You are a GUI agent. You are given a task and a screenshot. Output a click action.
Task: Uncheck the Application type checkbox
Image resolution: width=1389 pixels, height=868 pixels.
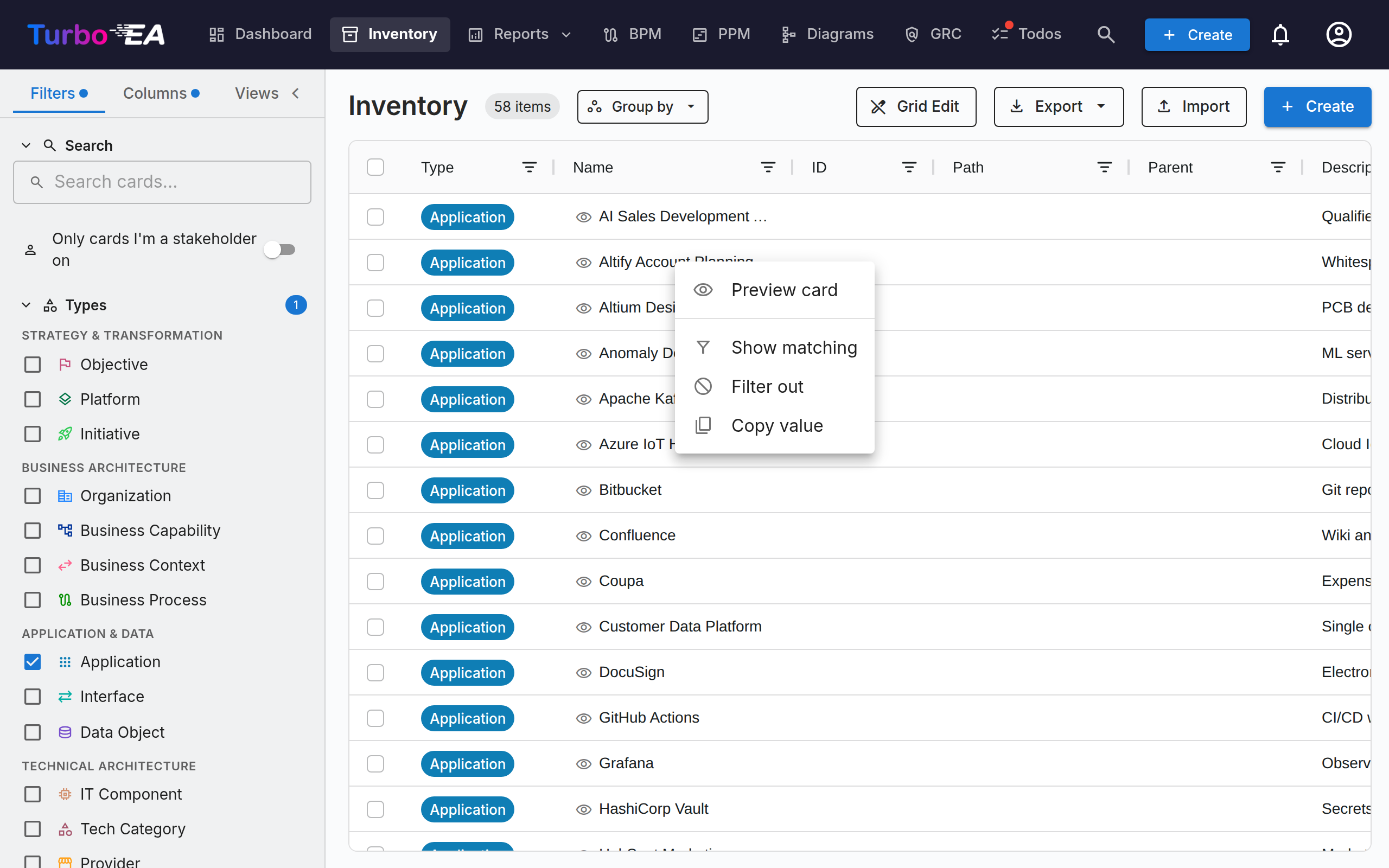(x=33, y=662)
